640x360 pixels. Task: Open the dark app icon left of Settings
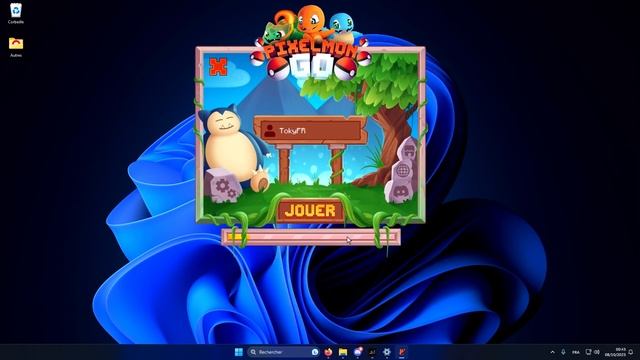[x=372, y=352]
